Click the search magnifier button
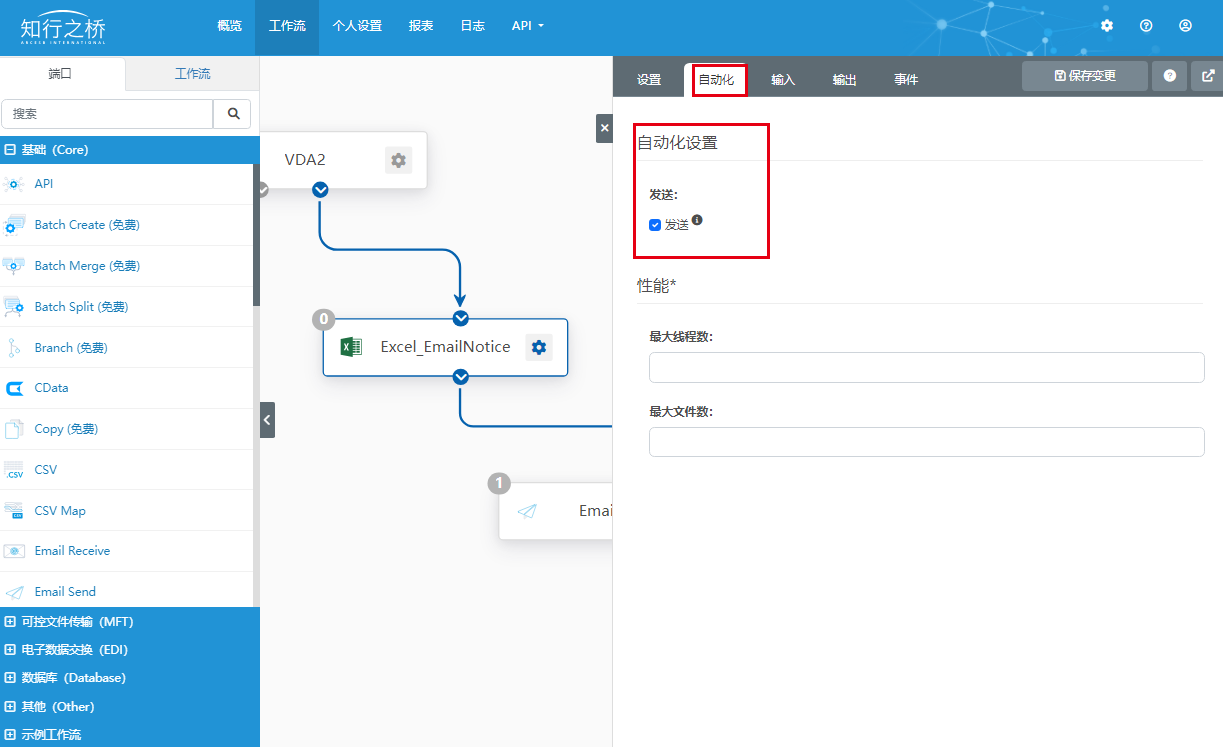Screen dimensions: 1223x747 [x=233, y=114]
